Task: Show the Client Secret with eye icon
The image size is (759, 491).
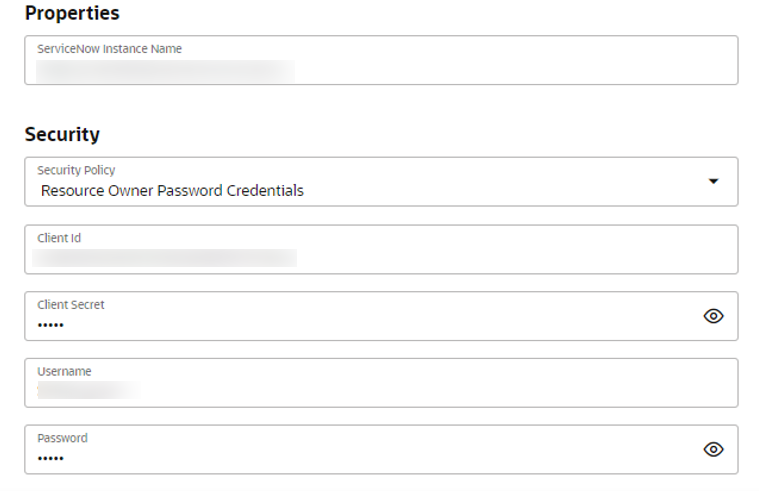Action: [713, 316]
